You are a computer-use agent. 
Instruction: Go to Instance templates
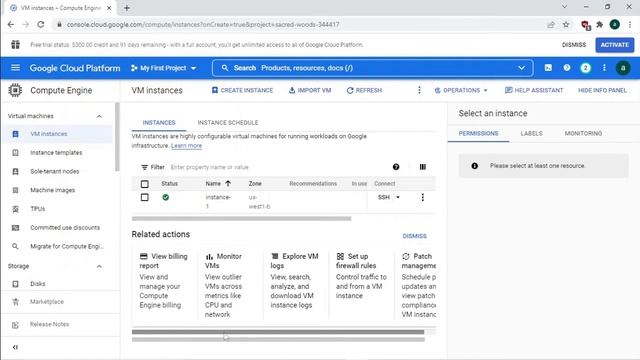(56, 153)
